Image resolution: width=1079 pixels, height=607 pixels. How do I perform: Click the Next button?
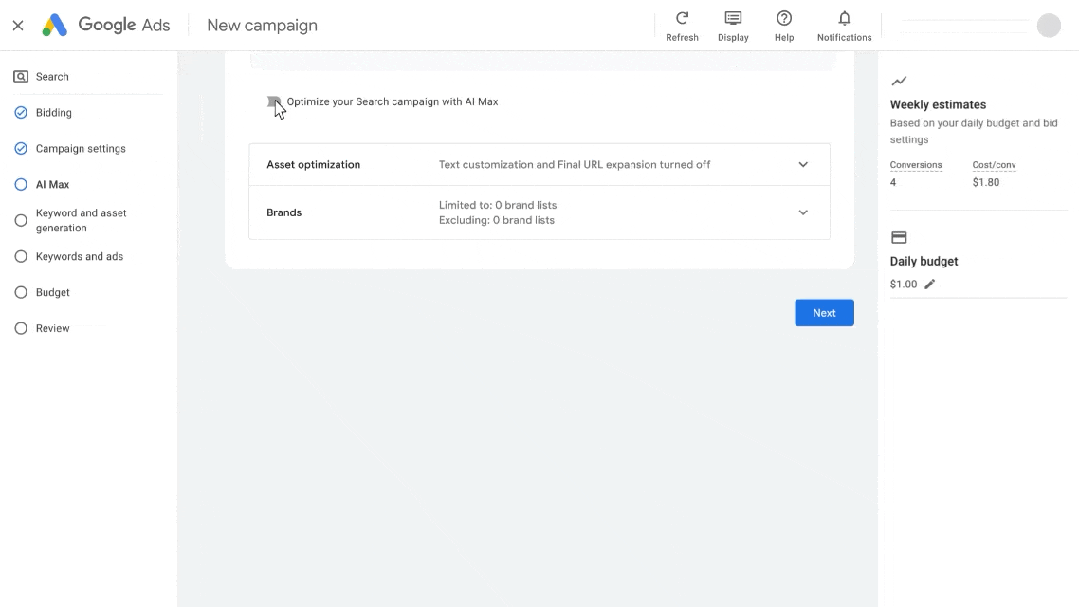click(x=824, y=313)
